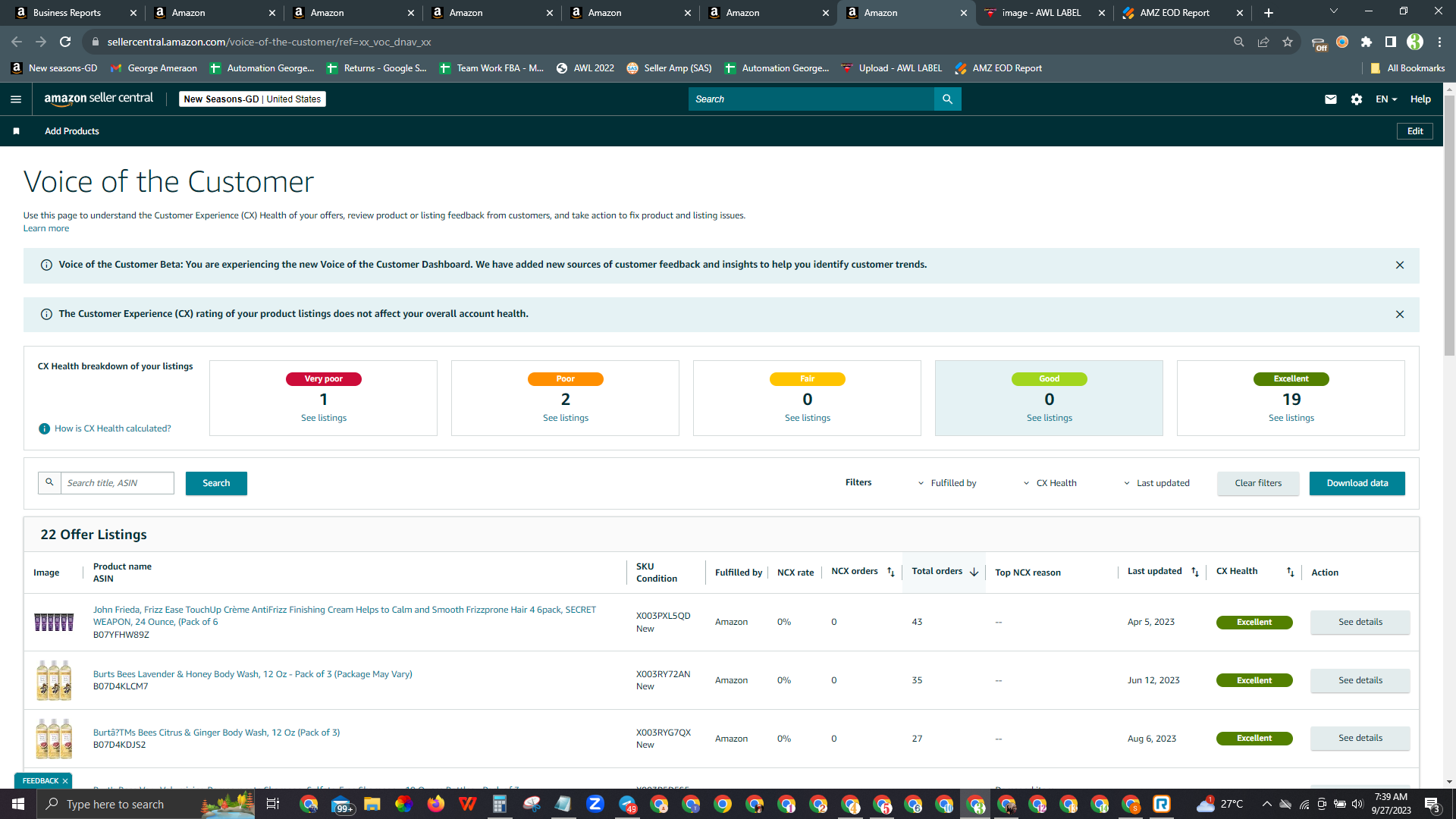Click the Burts Bees Lavender product thumbnail
Image resolution: width=1456 pixels, height=819 pixels.
(54, 680)
